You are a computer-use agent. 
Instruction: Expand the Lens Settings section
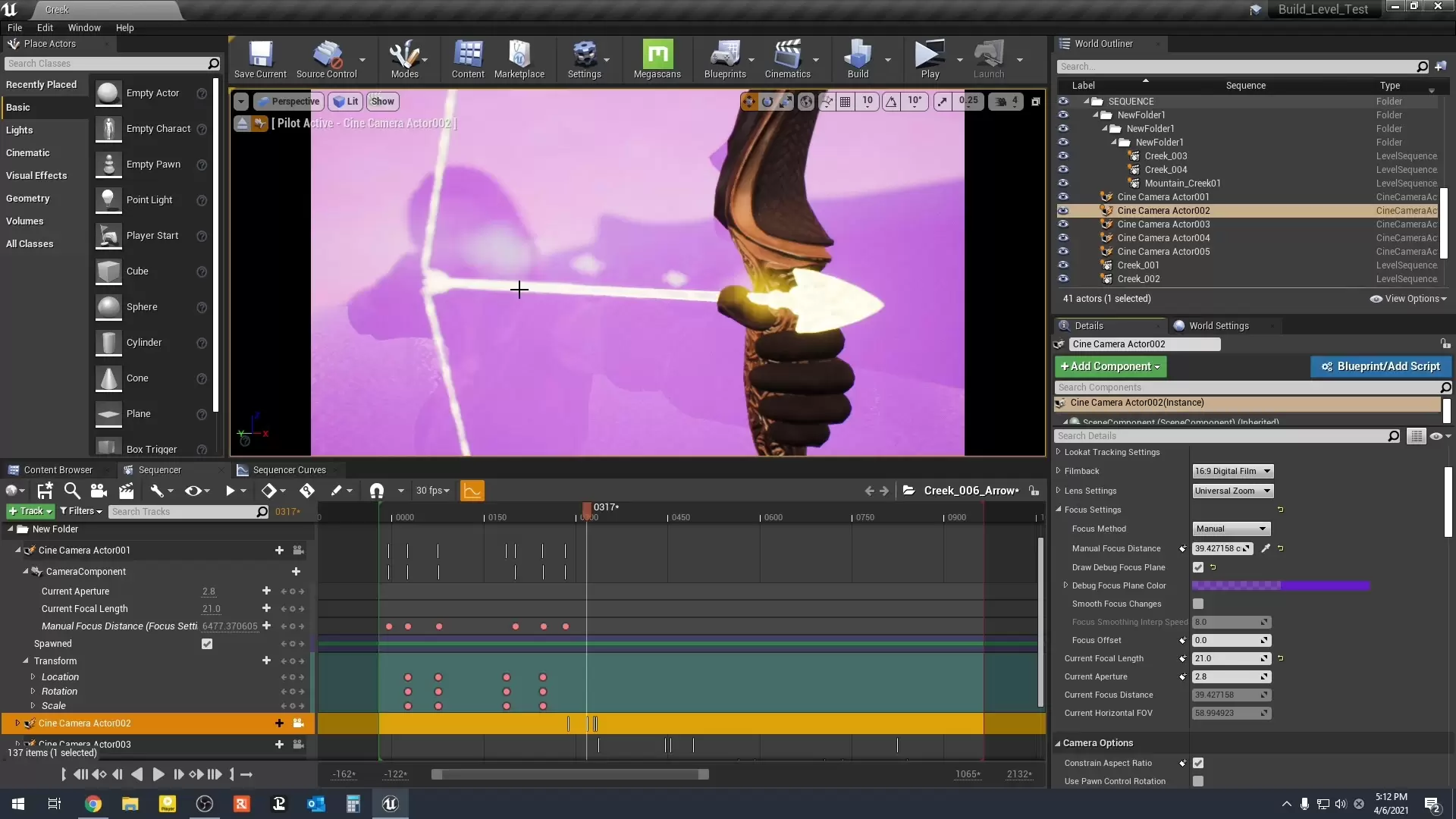(1059, 491)
